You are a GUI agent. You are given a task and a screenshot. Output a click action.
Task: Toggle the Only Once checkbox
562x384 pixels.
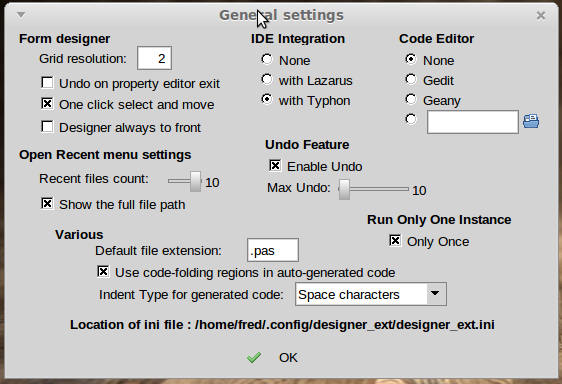click(395, 241)
